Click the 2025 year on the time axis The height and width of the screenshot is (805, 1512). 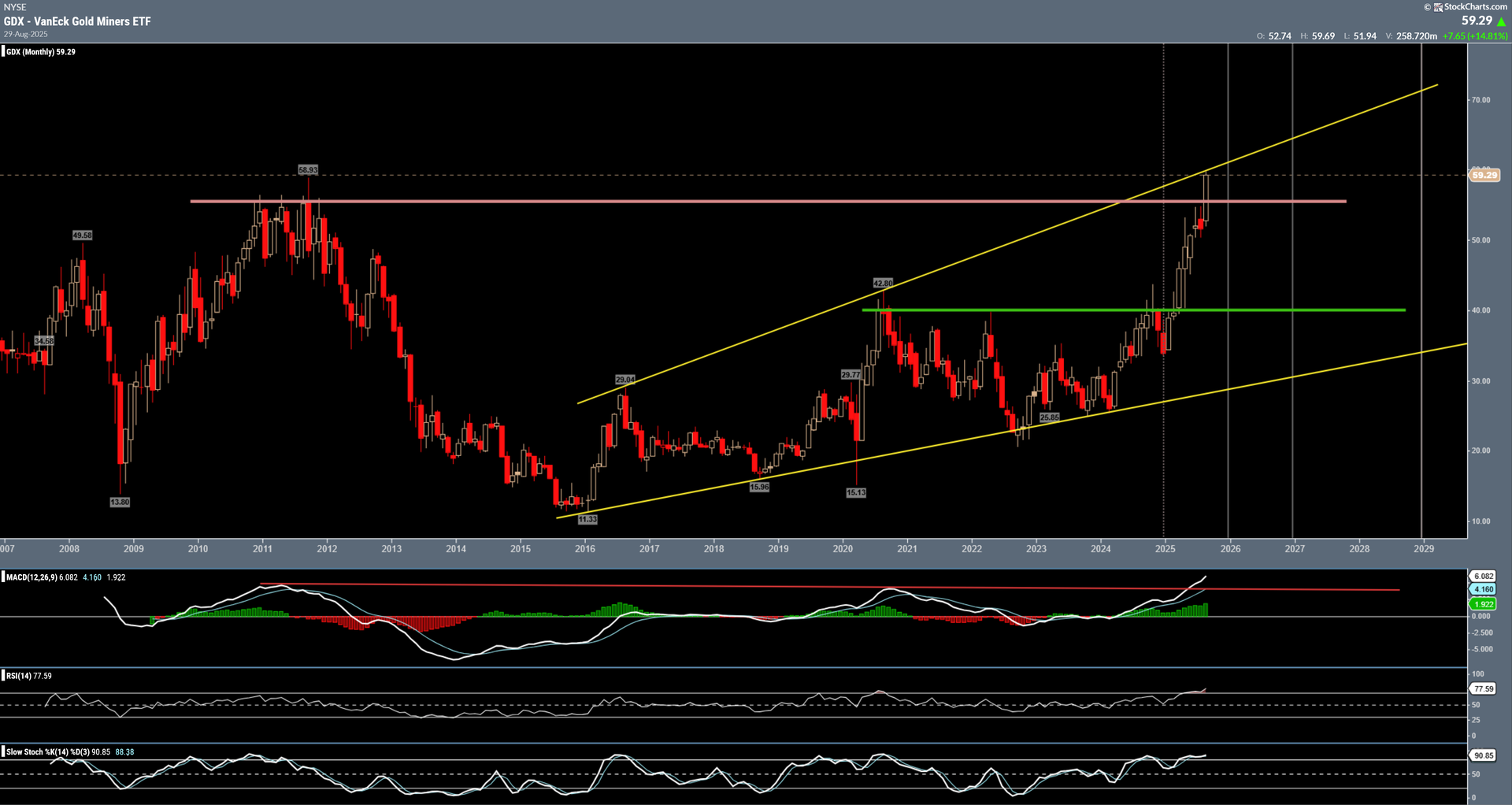coord(1165,549)
